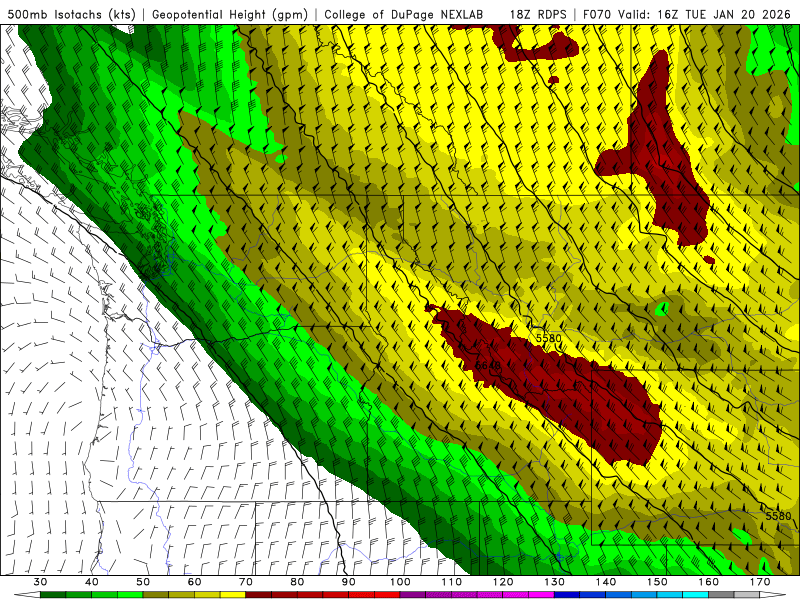The width and height of the screenshot is (800, 600).
Task: Select the bright red swatch ending at 100
Action: 387,594
